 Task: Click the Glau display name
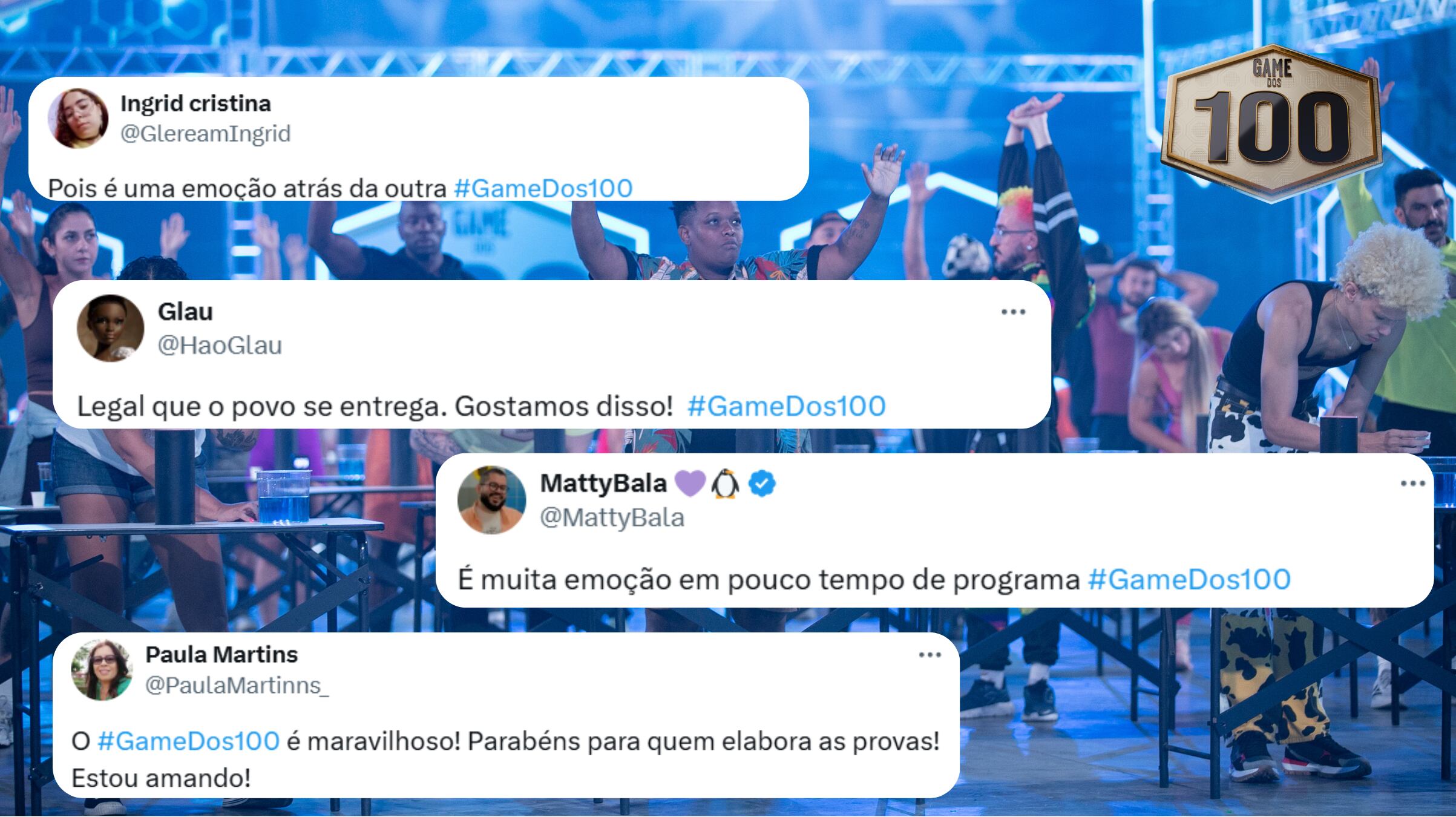(x=185, y=312)
